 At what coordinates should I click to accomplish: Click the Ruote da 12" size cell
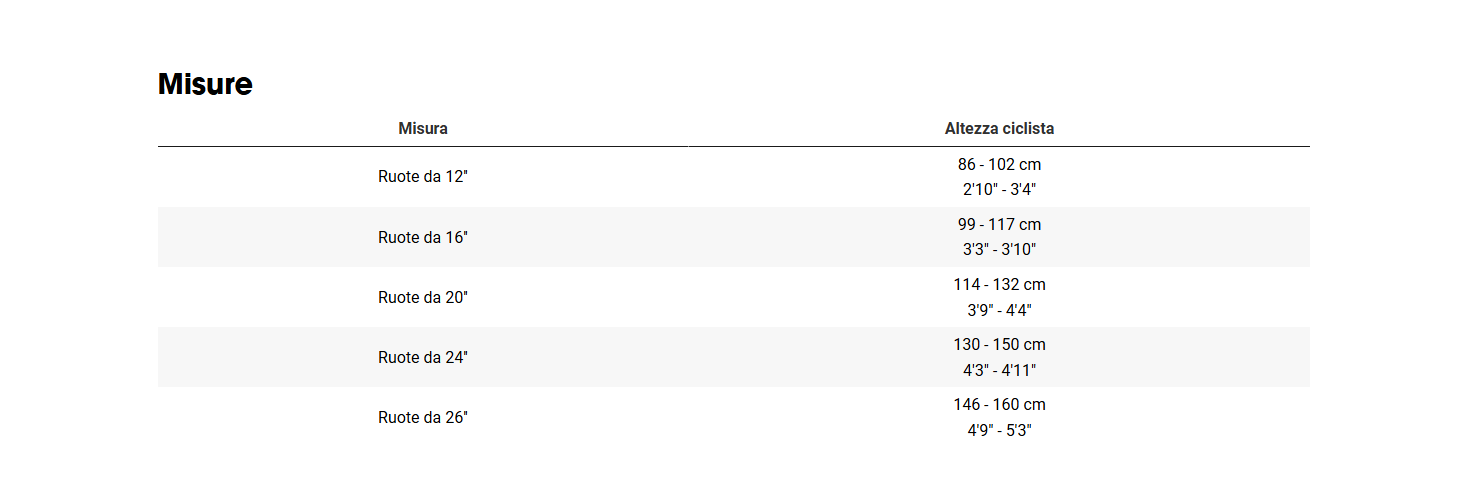click(x=423, y=177)
